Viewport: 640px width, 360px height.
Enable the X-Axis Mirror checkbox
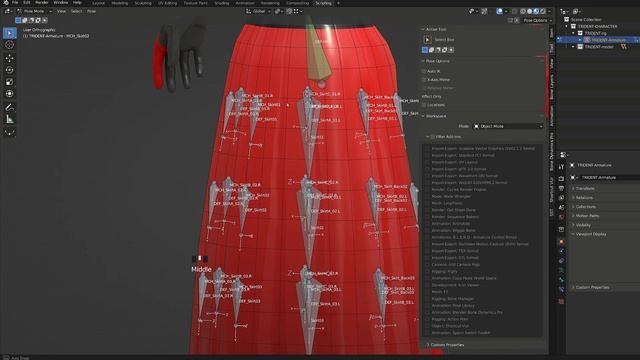click(x=424, y=80)
